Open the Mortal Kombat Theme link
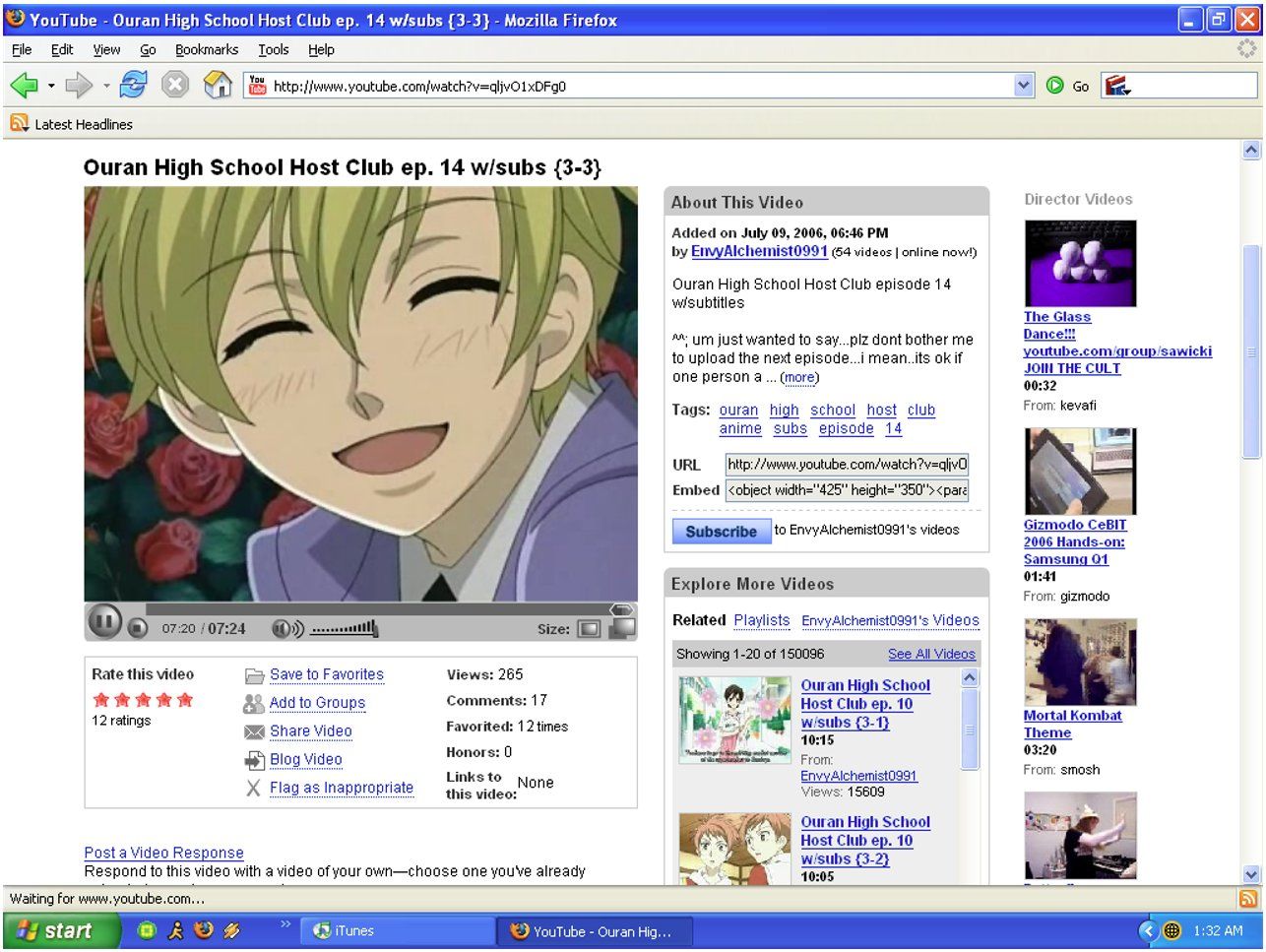Screen dimensions: 1266x952 [x=1073, y=724]
